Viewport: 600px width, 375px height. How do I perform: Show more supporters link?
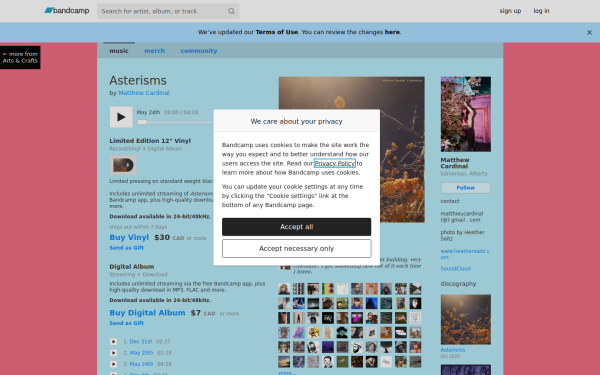point(287,373)
